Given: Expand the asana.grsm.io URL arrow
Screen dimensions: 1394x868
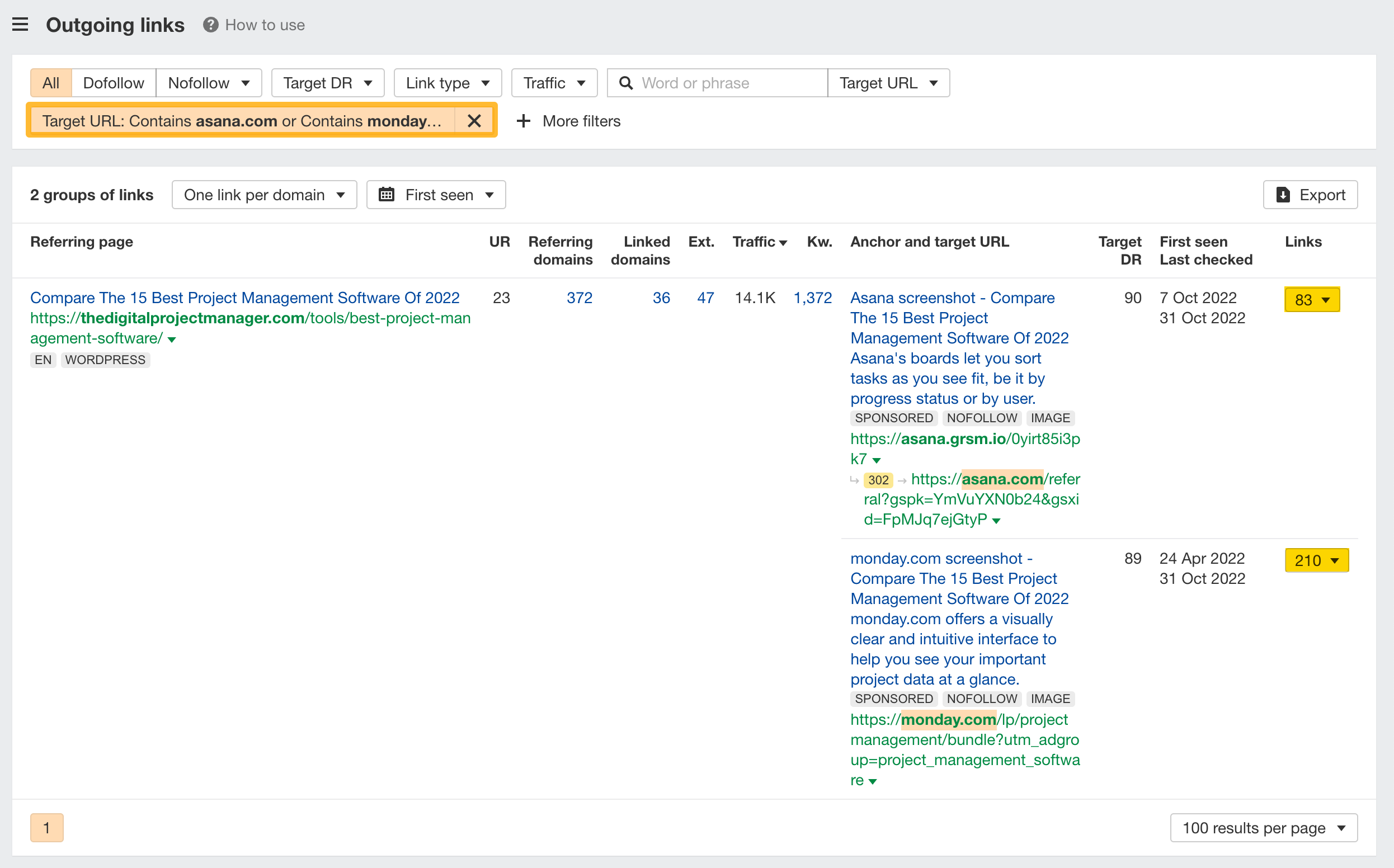Looking at the screenshot, I should tap(877, 460).
